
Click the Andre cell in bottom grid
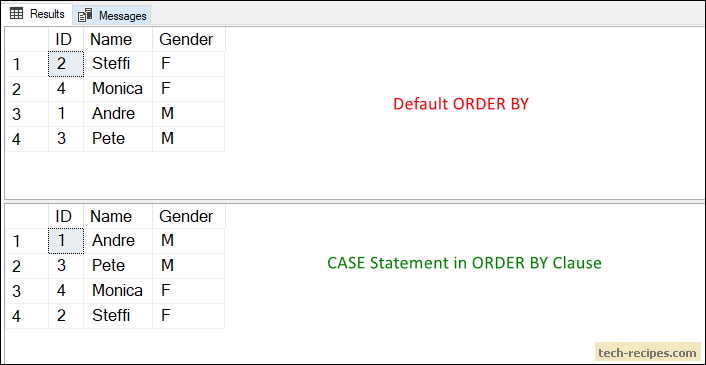(118, 241)
